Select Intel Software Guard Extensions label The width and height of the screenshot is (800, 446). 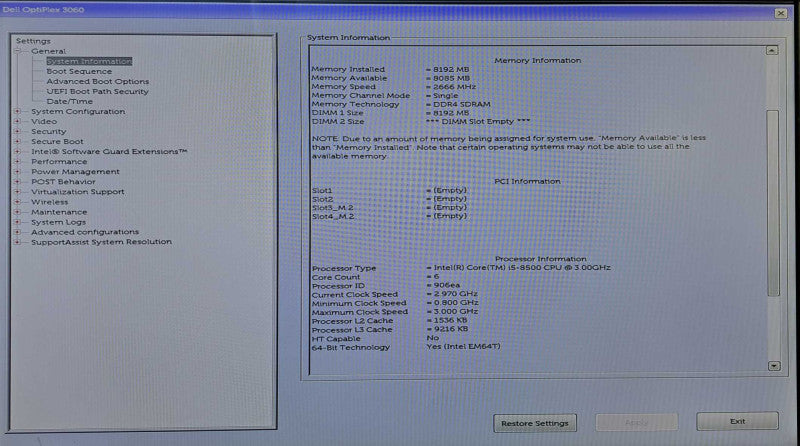pyautogui.click(x=109, y=152)
